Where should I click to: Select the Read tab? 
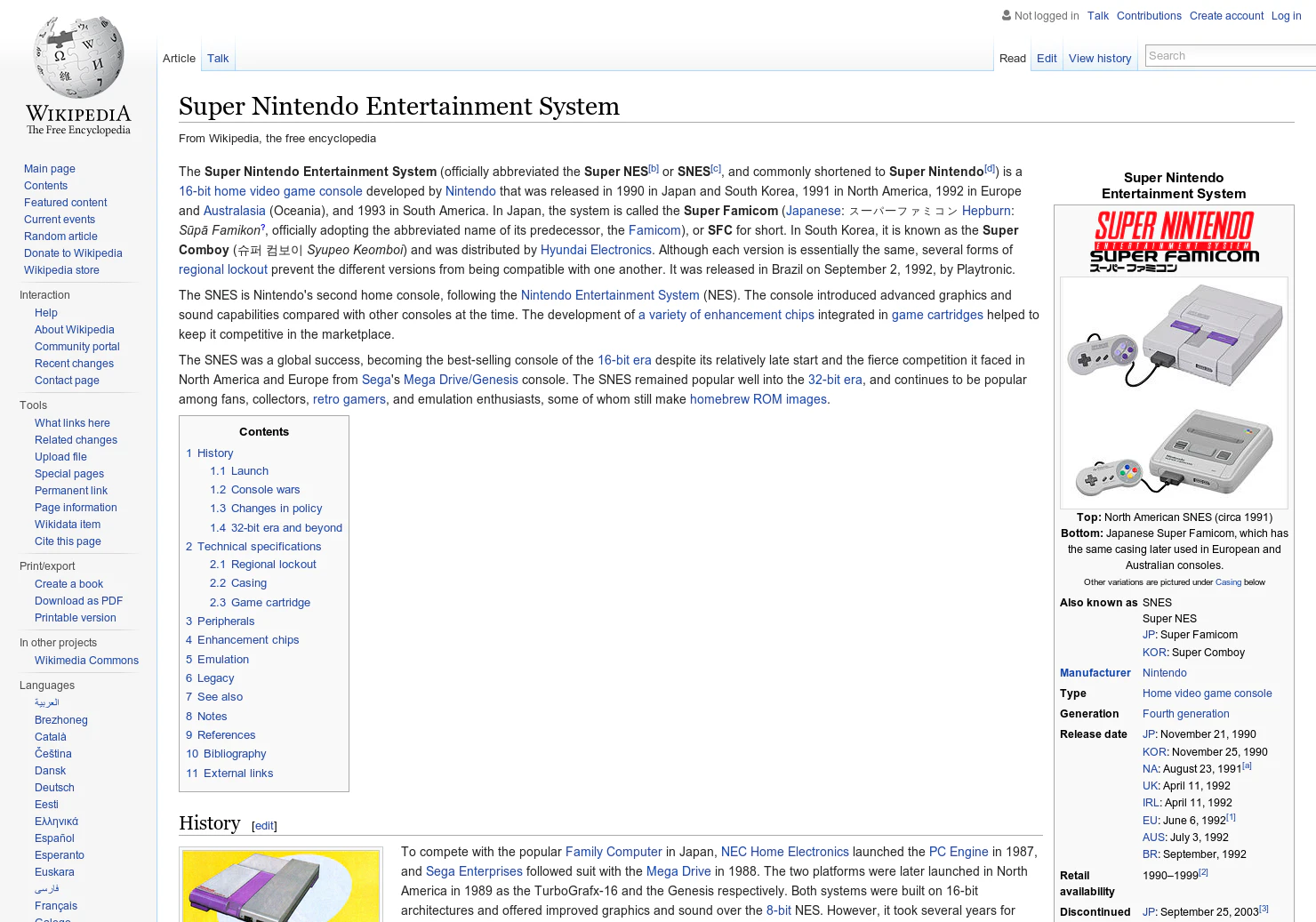pos(1013,58)
